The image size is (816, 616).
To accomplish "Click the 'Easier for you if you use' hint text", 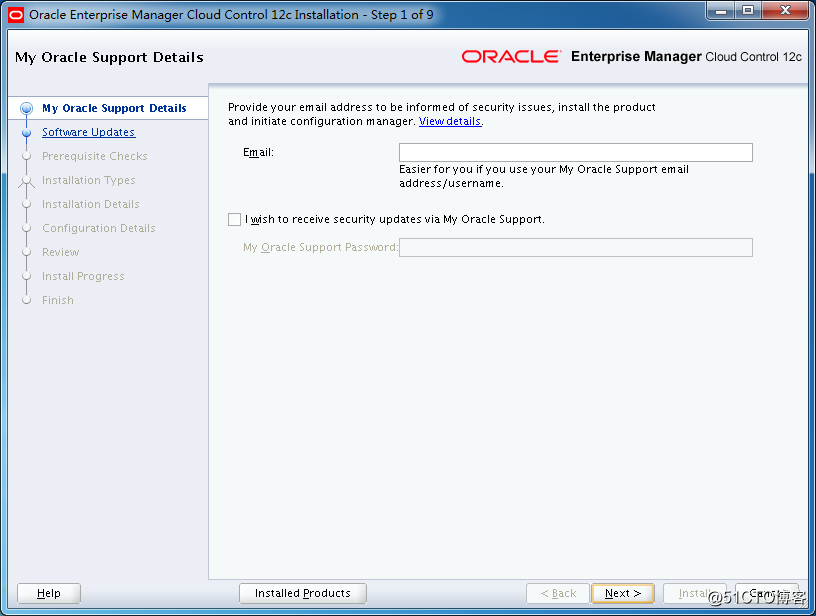I will coord(544,176).
